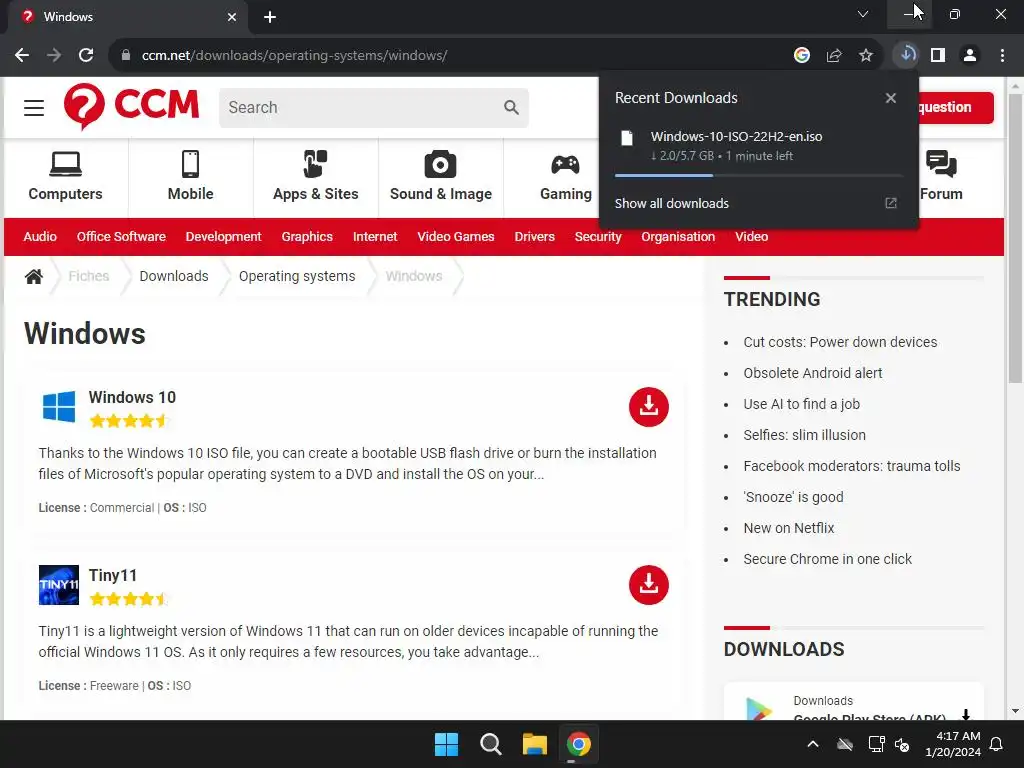Open the Chrome side panel
1024x768 pixels.
coord(938,56)
